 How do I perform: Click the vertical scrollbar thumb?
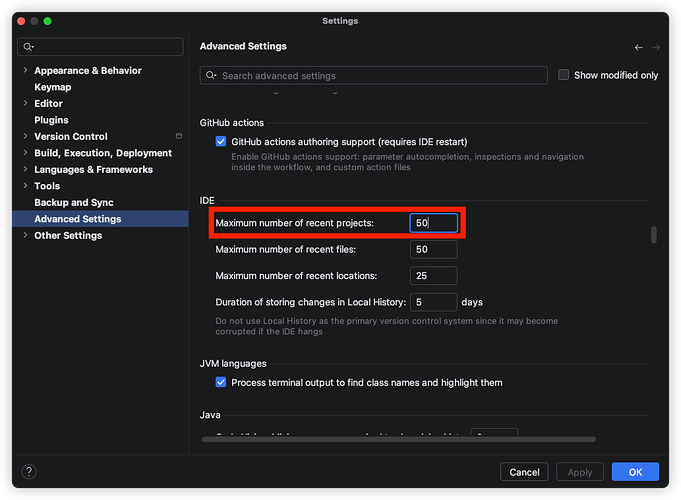(x=654, y=235)
